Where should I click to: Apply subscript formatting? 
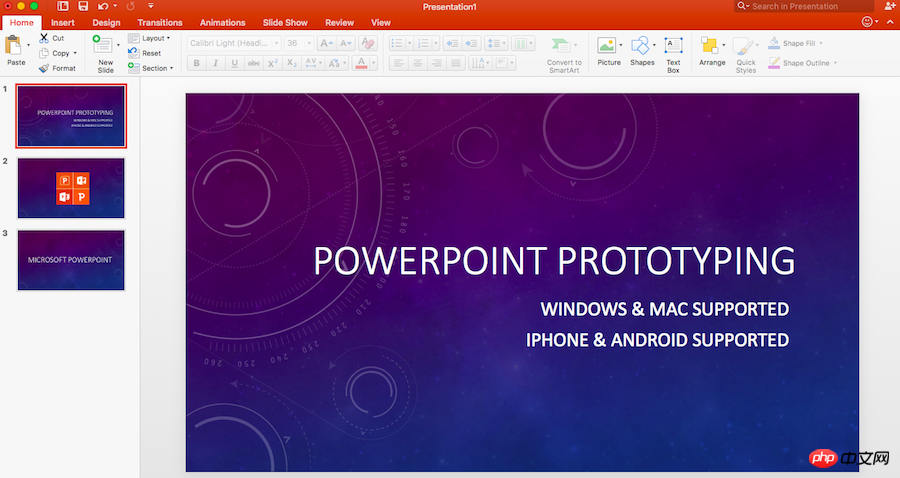pyautogui.click(x=292, y=63)
